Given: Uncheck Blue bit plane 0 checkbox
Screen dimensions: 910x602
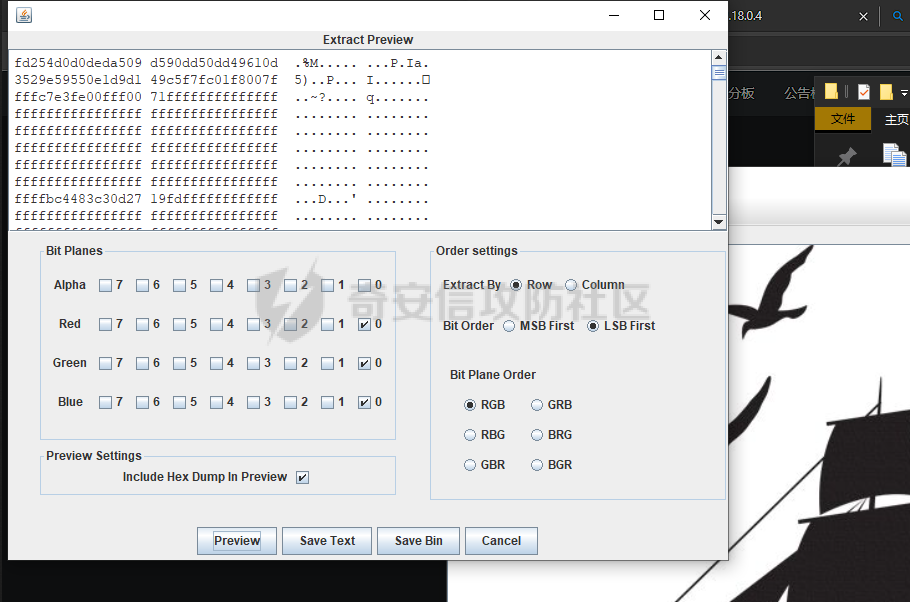Looking at the screenshot, I should coord(364,402).
